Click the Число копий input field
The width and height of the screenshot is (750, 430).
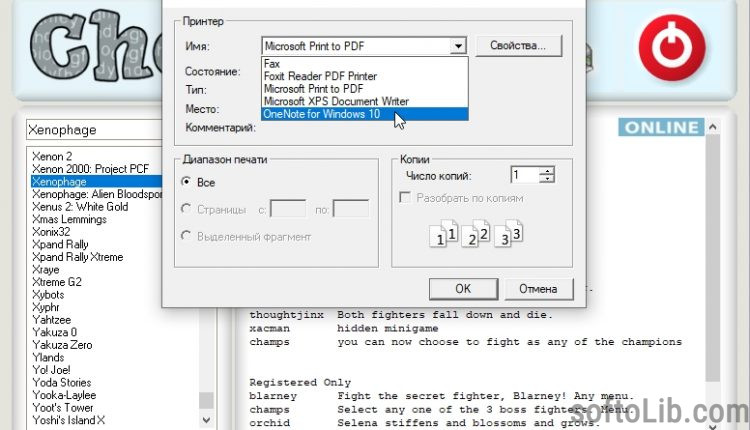[x=525, y=175]
